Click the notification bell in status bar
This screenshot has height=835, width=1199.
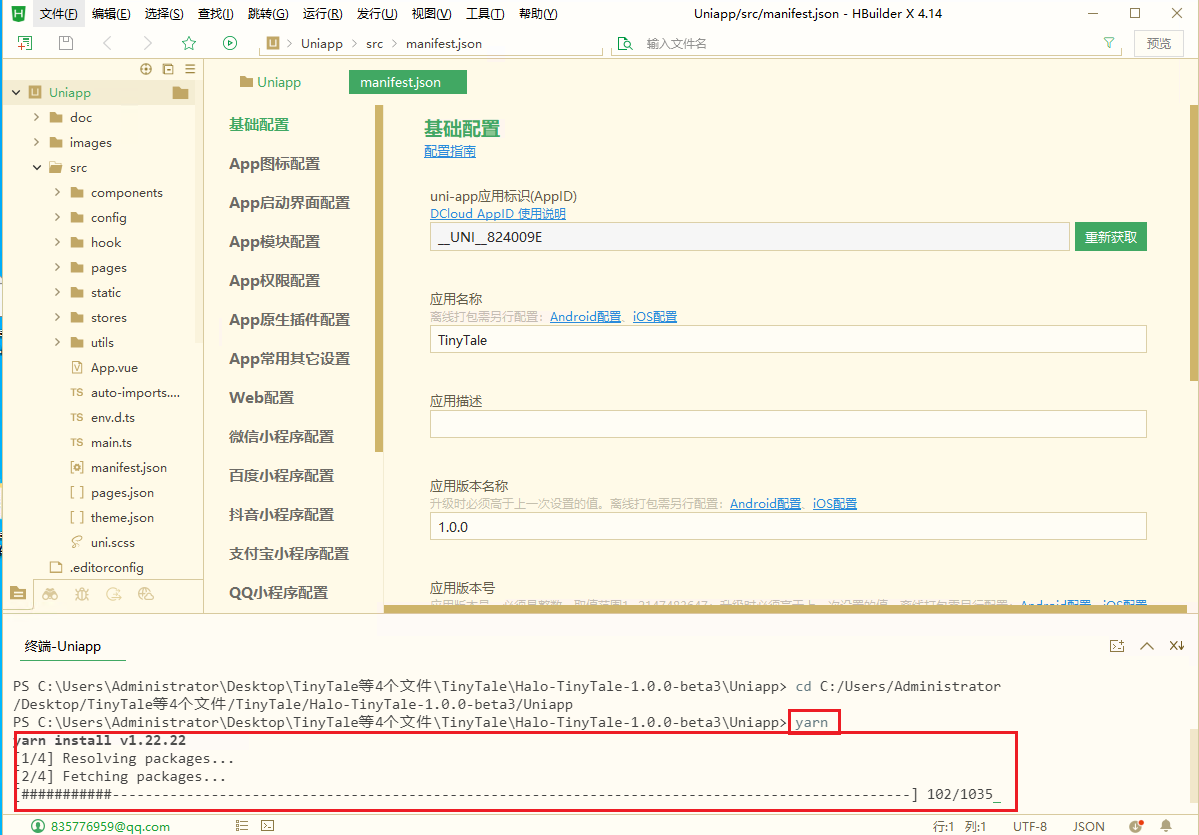click(x=1165, y=826)
